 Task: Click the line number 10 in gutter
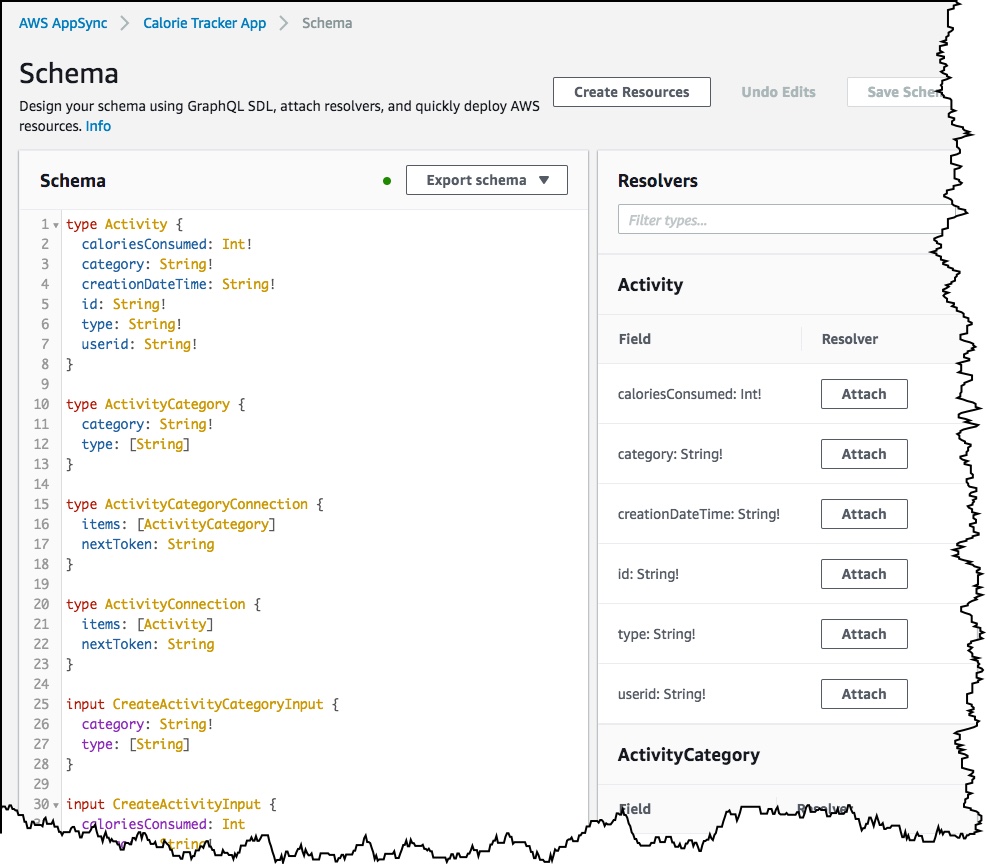41,404
